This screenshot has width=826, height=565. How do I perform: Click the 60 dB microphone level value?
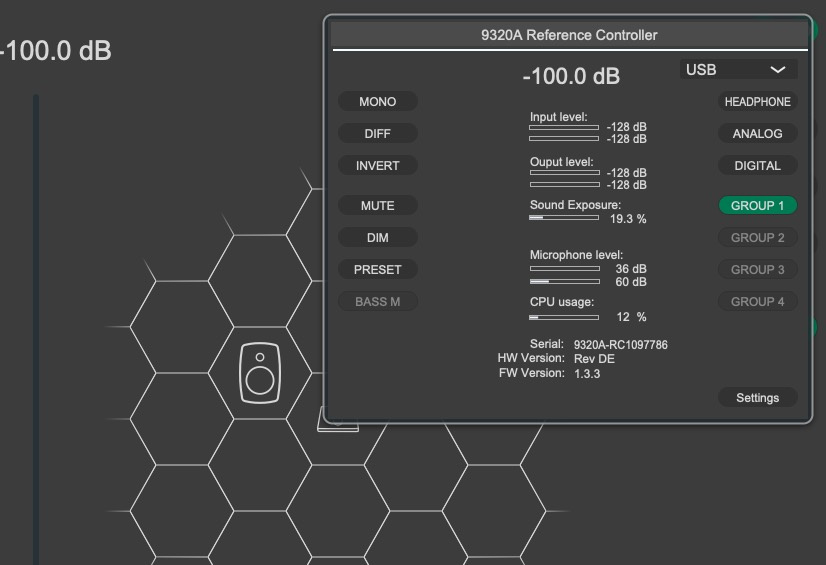[631, 282]
